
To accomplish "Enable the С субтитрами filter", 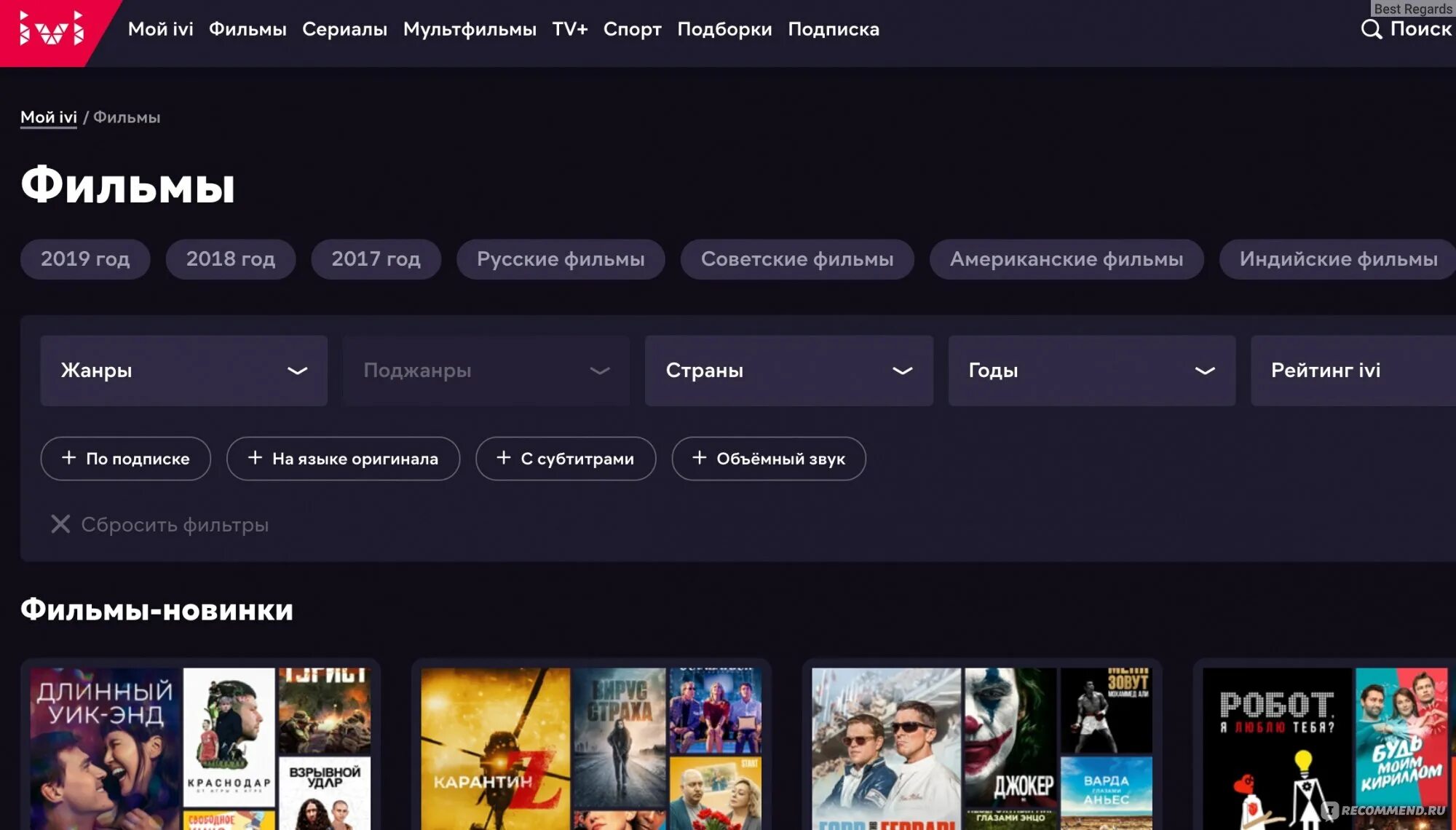I will click(x=566, y=459).
